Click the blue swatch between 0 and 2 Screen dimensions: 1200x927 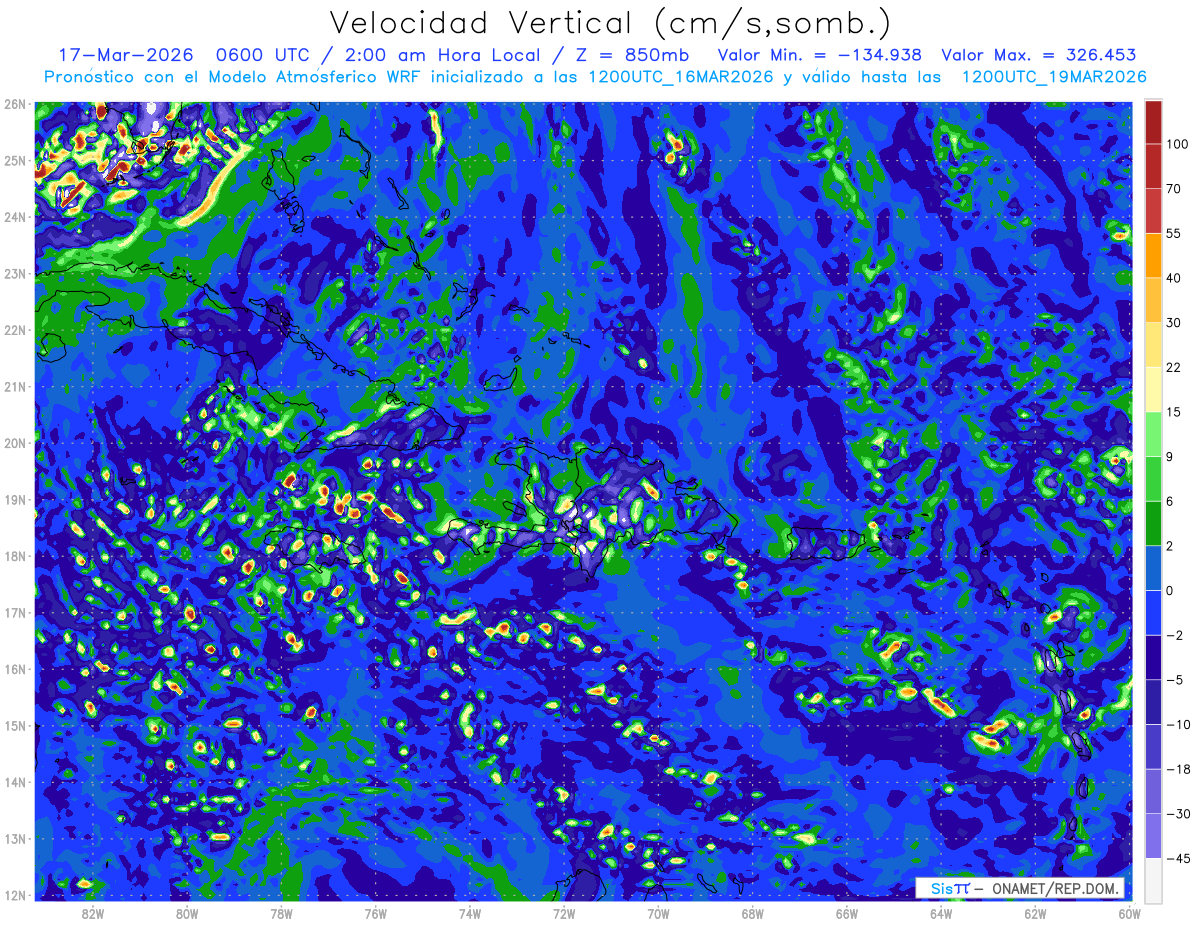pos(1153,568)
